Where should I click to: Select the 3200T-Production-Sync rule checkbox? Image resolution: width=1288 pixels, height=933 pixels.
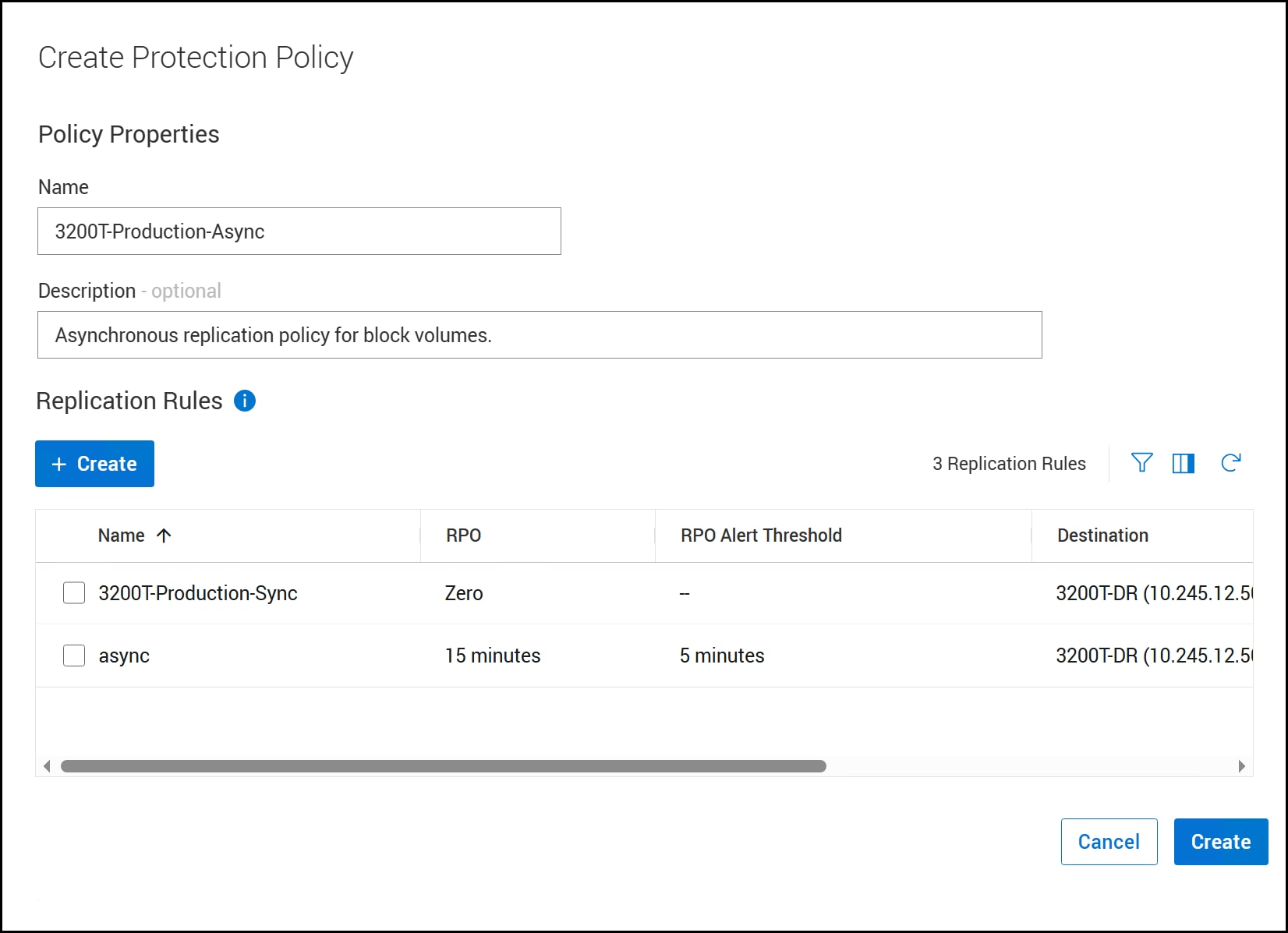click(x=74, y=593)
